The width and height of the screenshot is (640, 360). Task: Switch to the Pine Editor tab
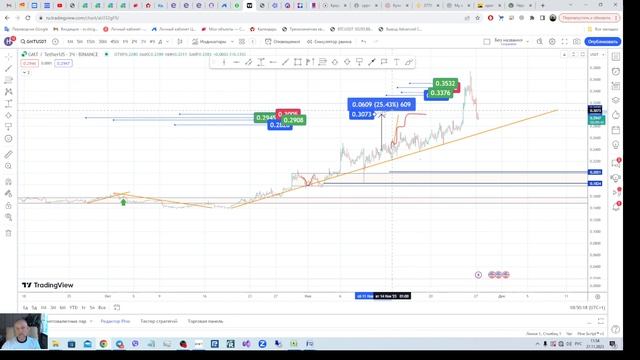point(115,321)
